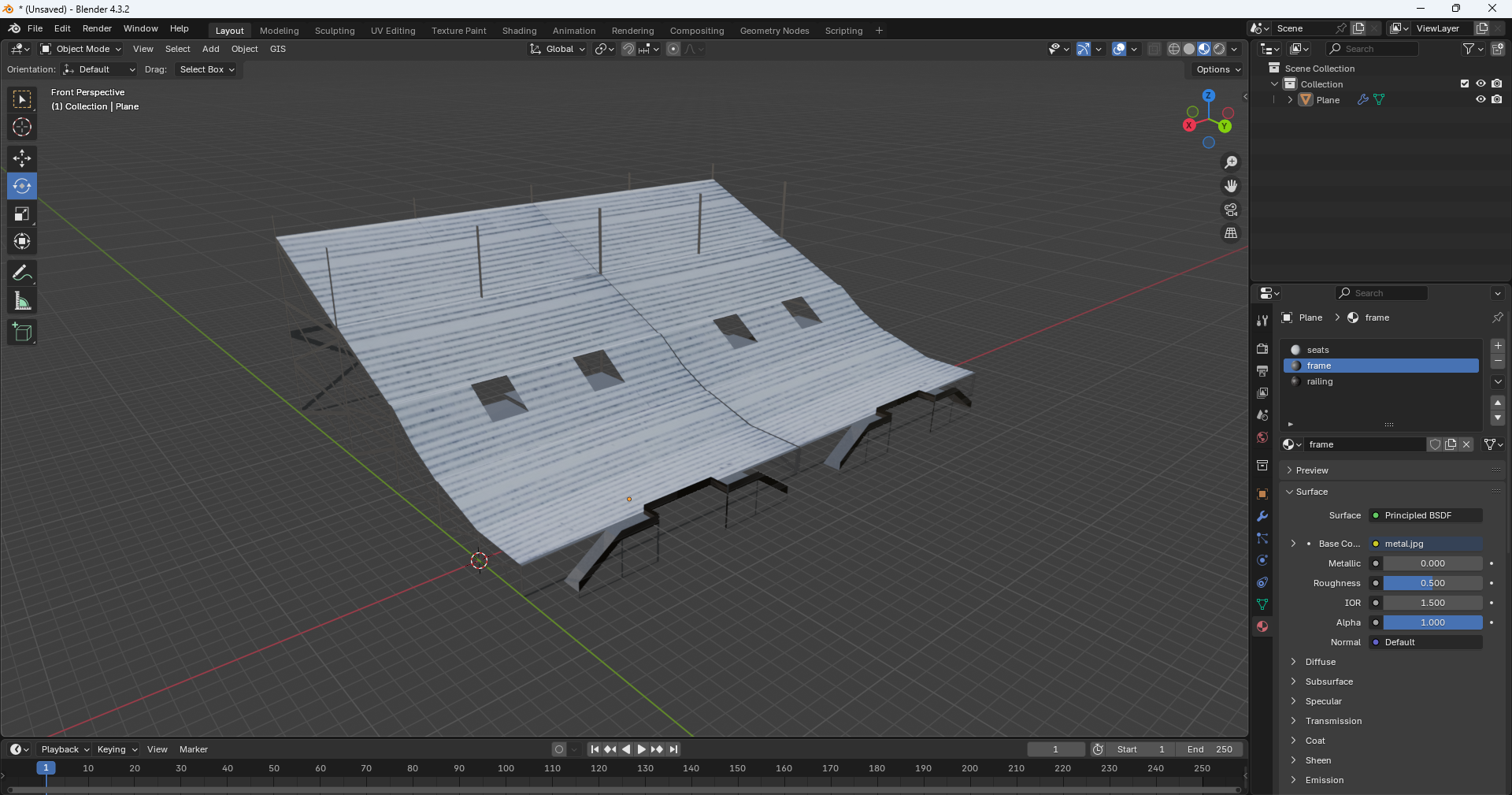The image size is (1512, 795).
Task: Click the Options button in viewport
Action: (1217, 69)
